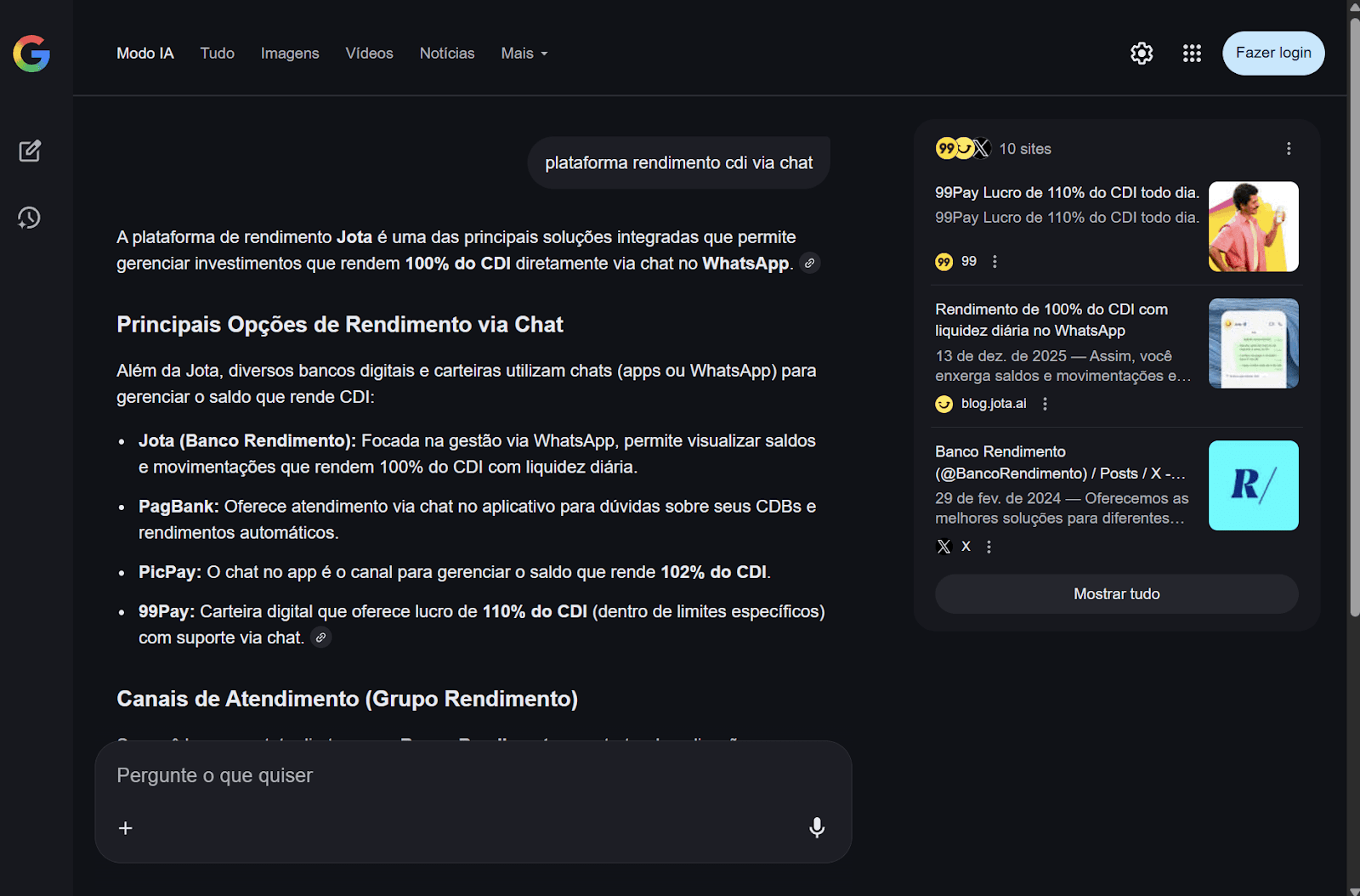Viewport: 1360px width, 896px height.
Task: Click the Fazer login button
Action: coord(1273,54)
